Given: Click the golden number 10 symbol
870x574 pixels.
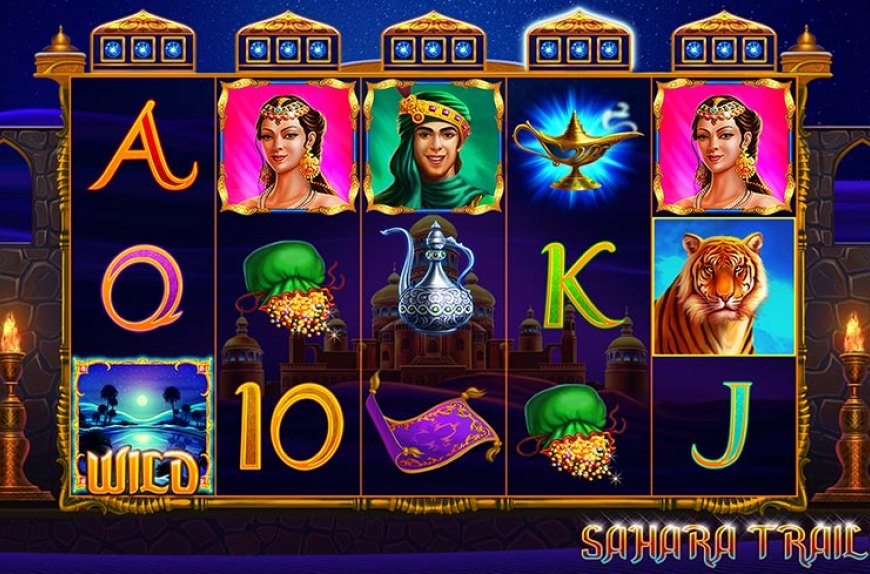Looking at the screenshot, I should (x=289, y=426).
